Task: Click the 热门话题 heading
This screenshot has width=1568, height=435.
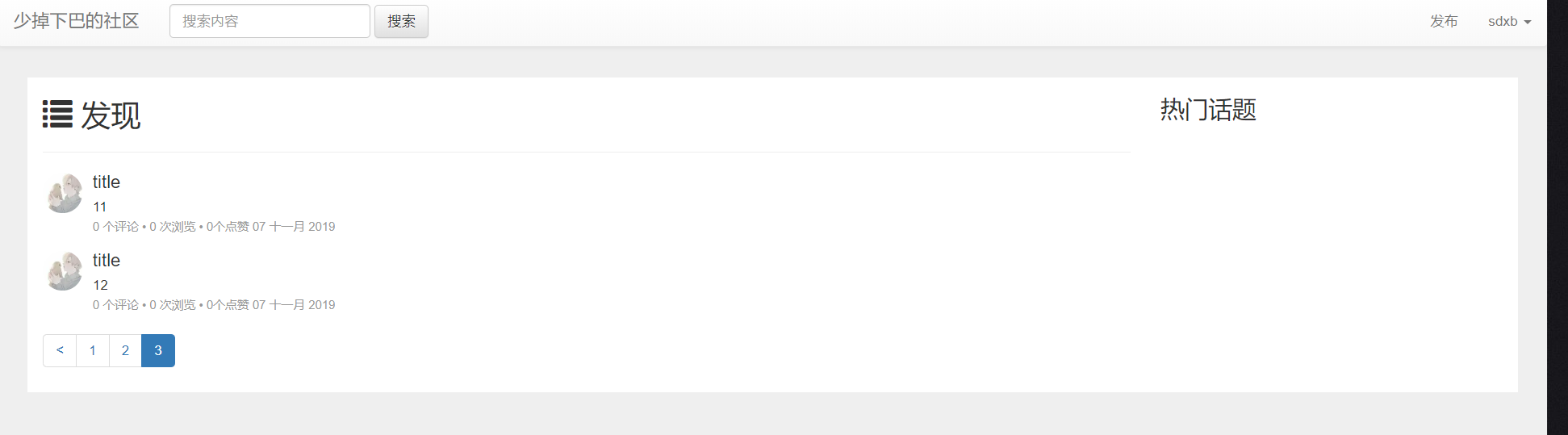Action: pyautogui.click(x=1208, y=110)
